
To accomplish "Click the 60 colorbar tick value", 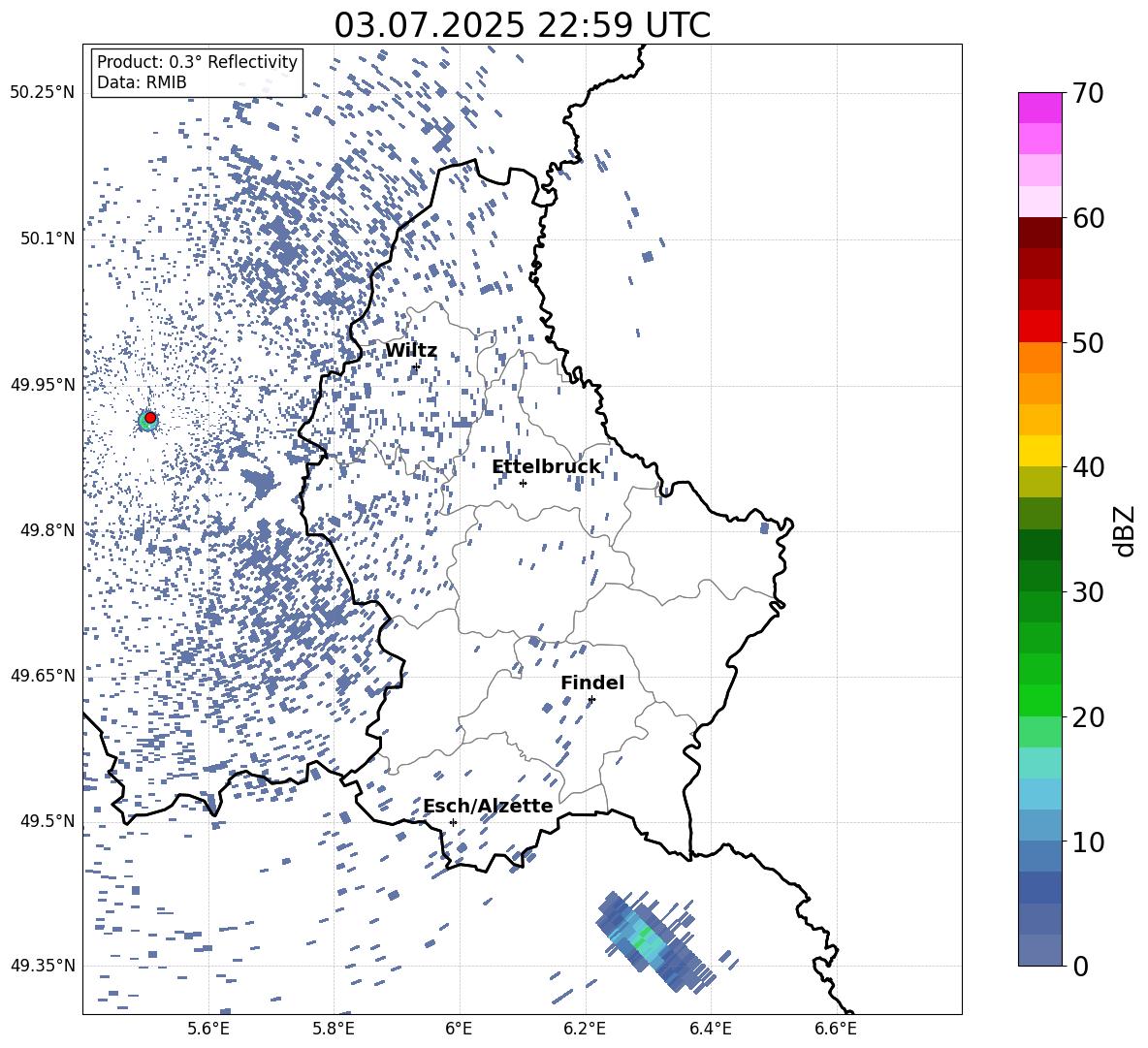I will (x=1088, y=218).
